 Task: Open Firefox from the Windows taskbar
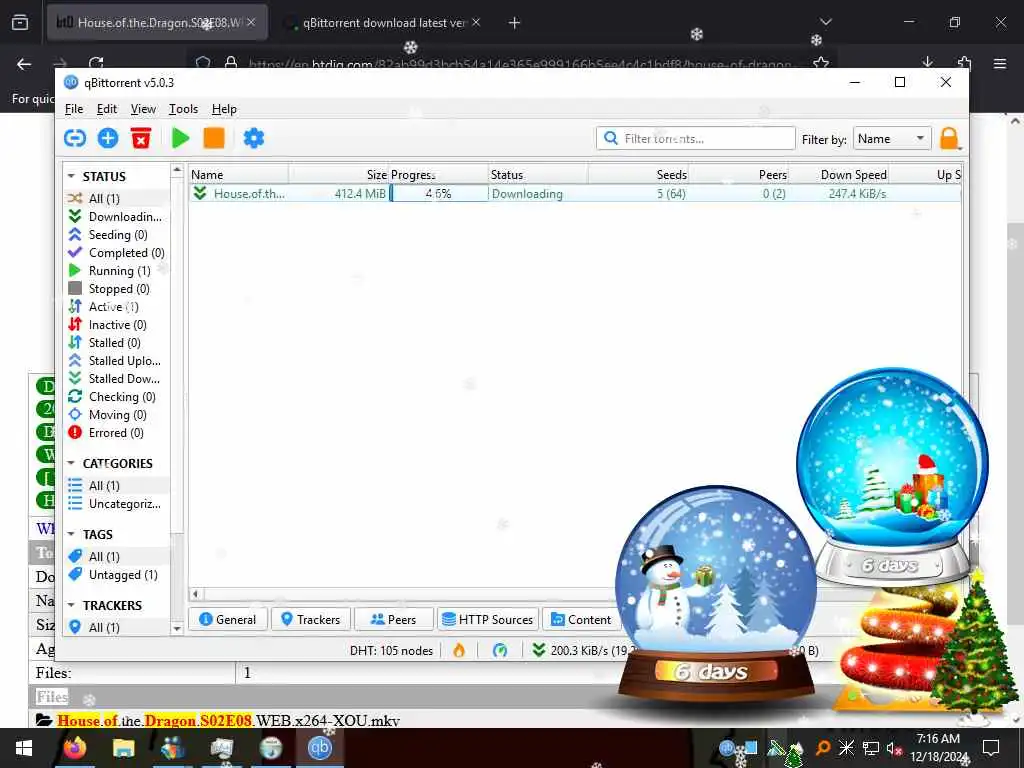74,748
